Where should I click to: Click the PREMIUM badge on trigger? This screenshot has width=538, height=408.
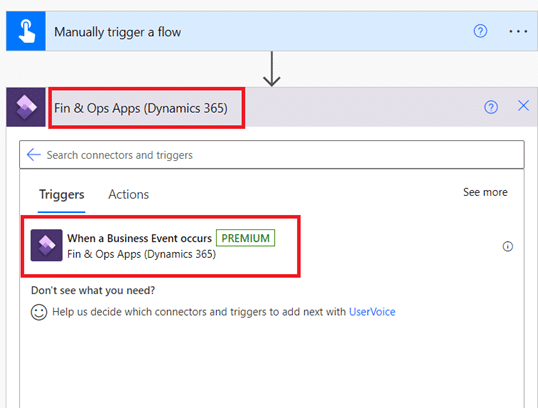tap(245, 238)
